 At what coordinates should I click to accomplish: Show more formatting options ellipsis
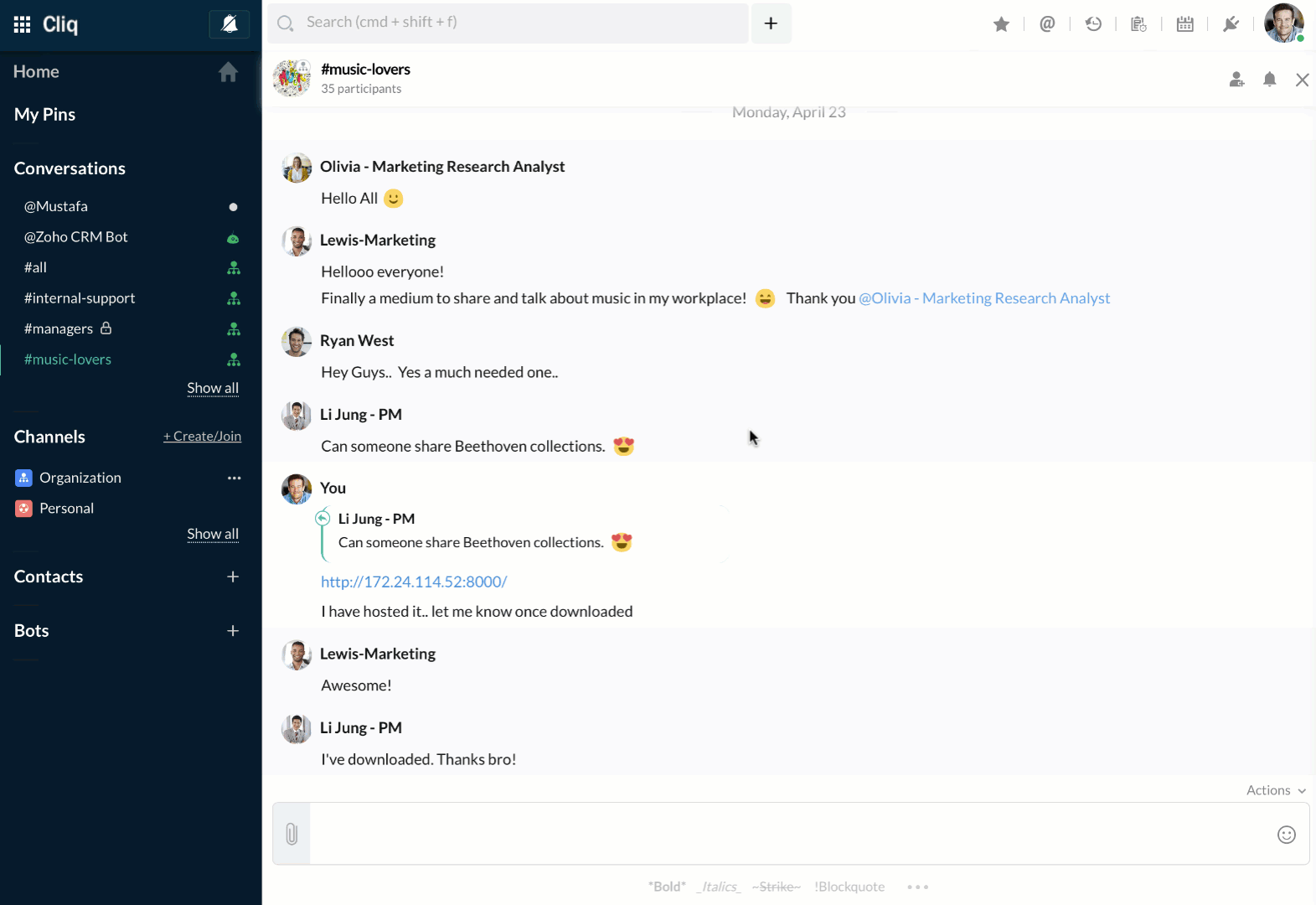pos(917,887)
